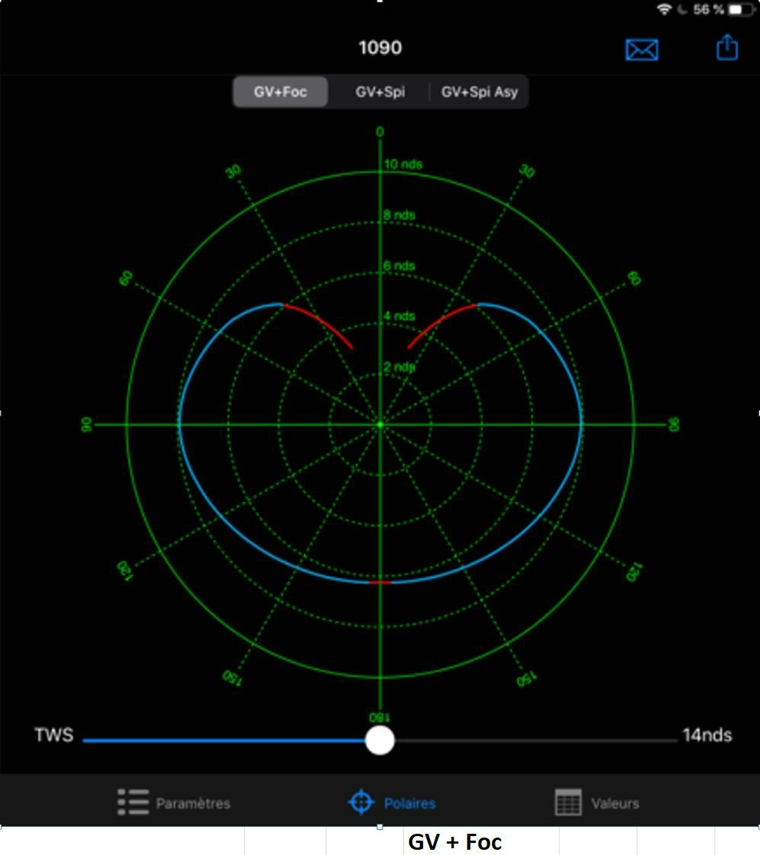Tap the Wi-Fi status icon

[x=663, y=9]
